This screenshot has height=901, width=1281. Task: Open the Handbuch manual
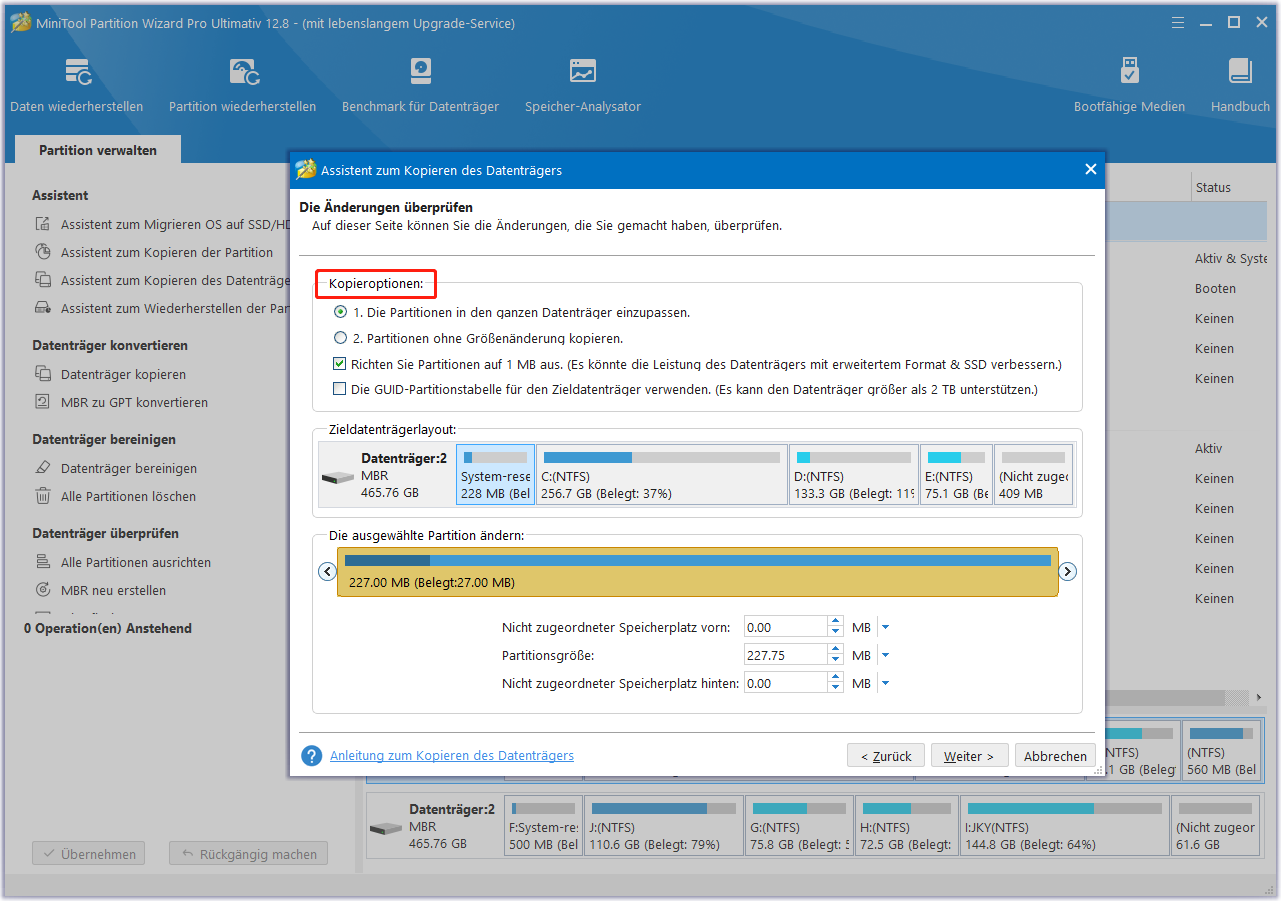click(1240, 85)
